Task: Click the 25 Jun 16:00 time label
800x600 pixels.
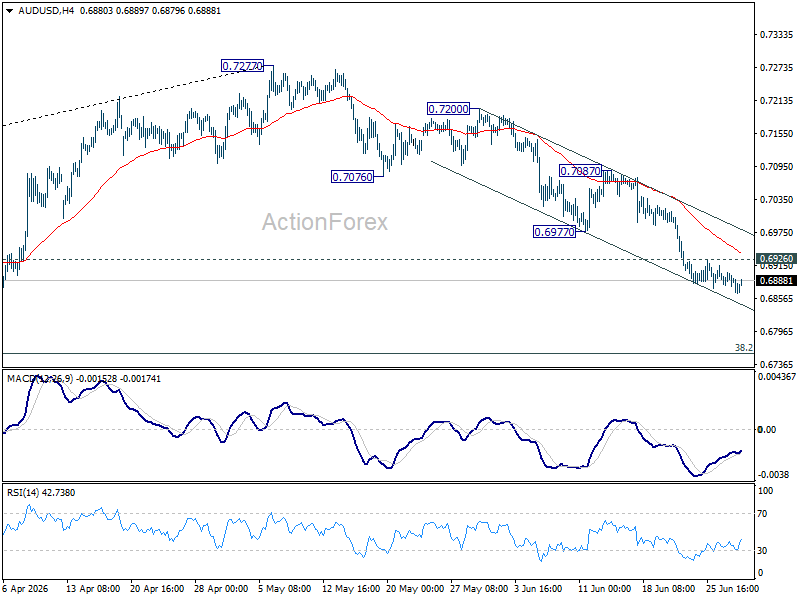Action: point(732,588)
